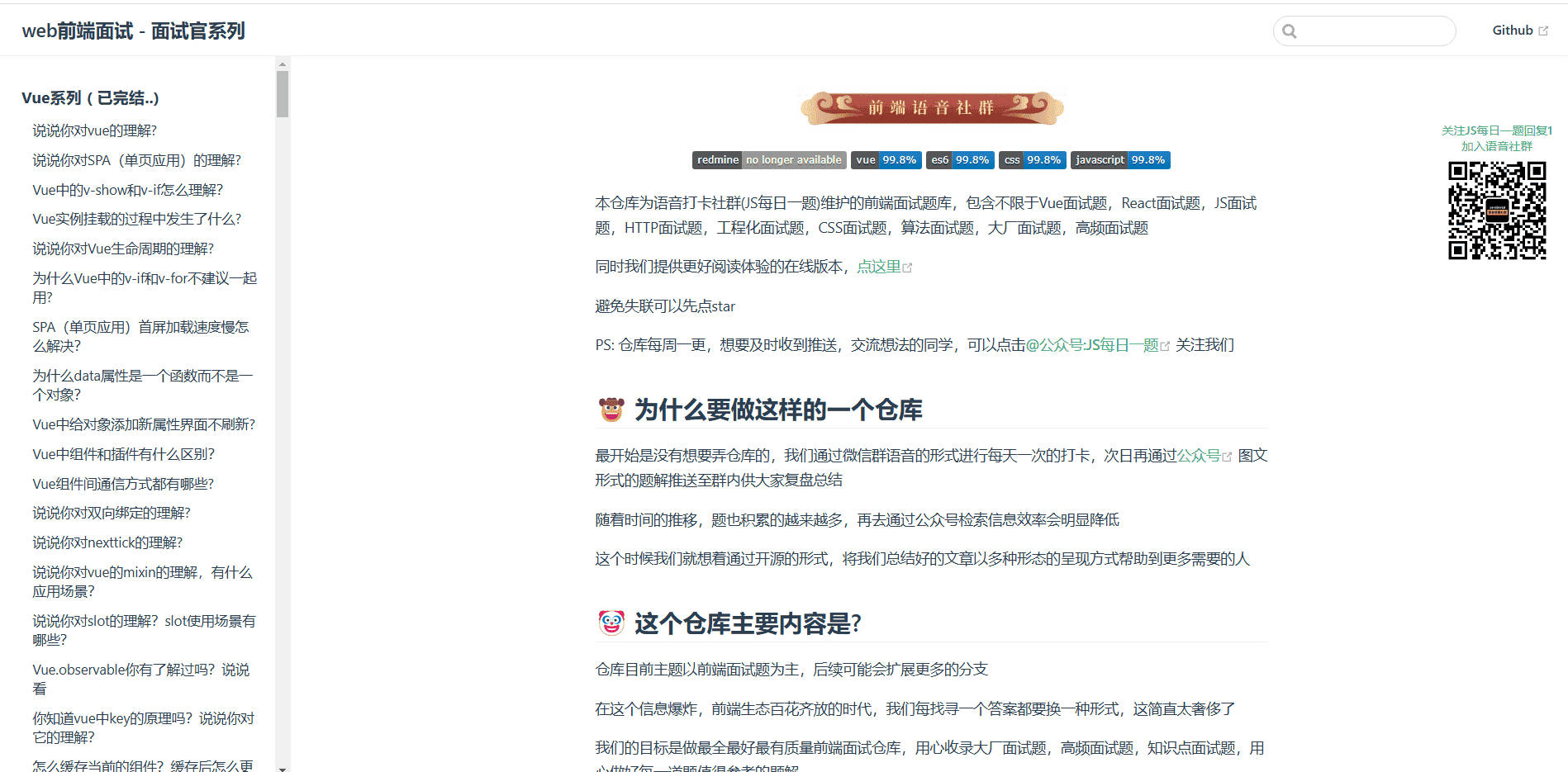The width and height of the screenshot is (1568, 772).
Task: Click the javascript 99.8% badge
Action: pos(1119,160)
